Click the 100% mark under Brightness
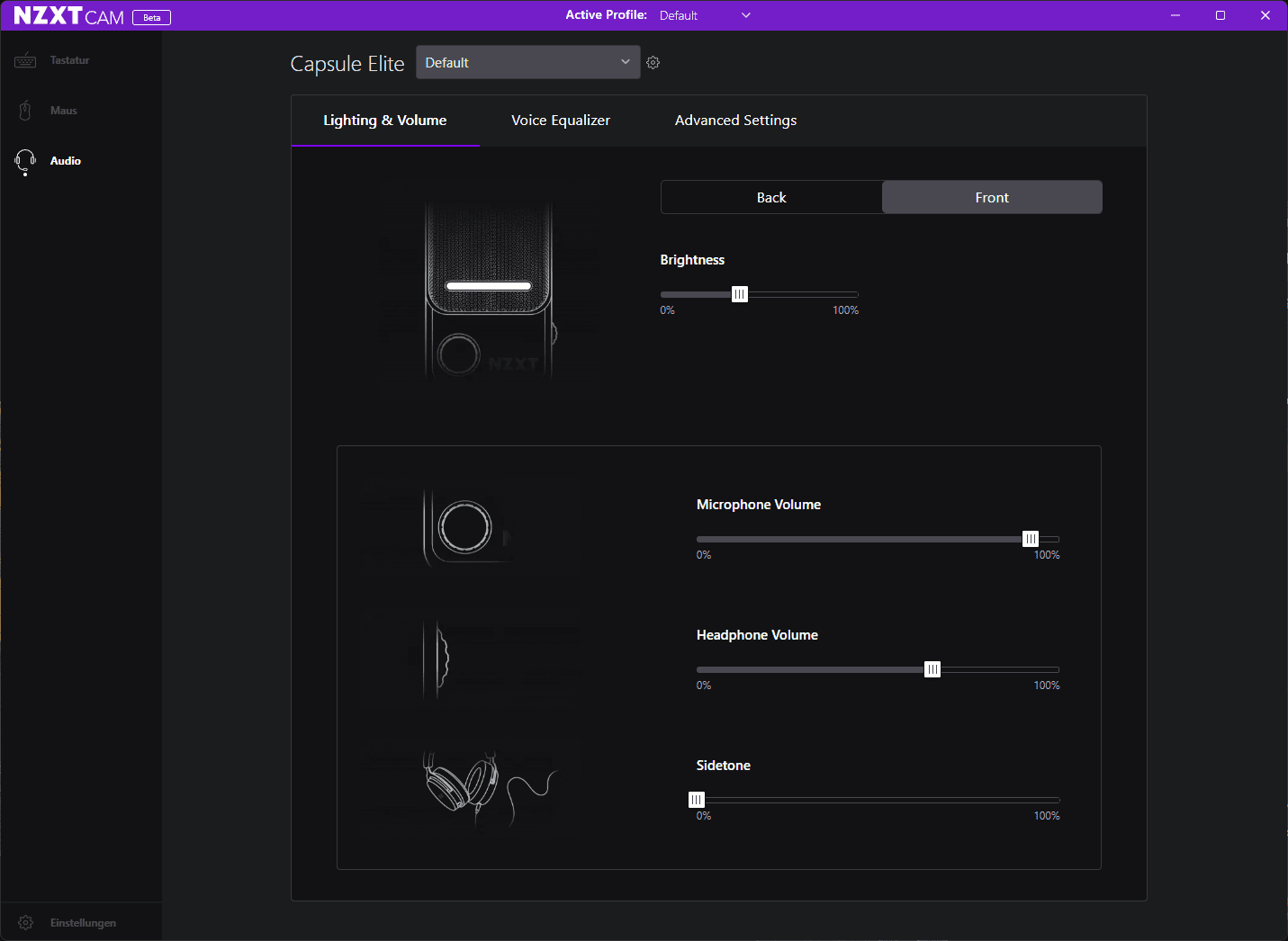Viewport: 1288px width, 941px height. tap(846, 310)
